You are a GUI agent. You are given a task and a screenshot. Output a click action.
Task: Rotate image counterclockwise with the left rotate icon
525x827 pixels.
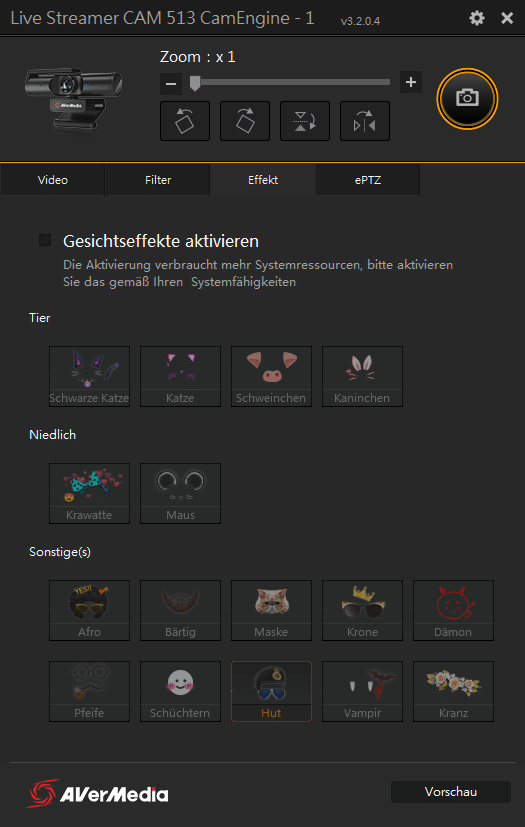pos(185,121)
